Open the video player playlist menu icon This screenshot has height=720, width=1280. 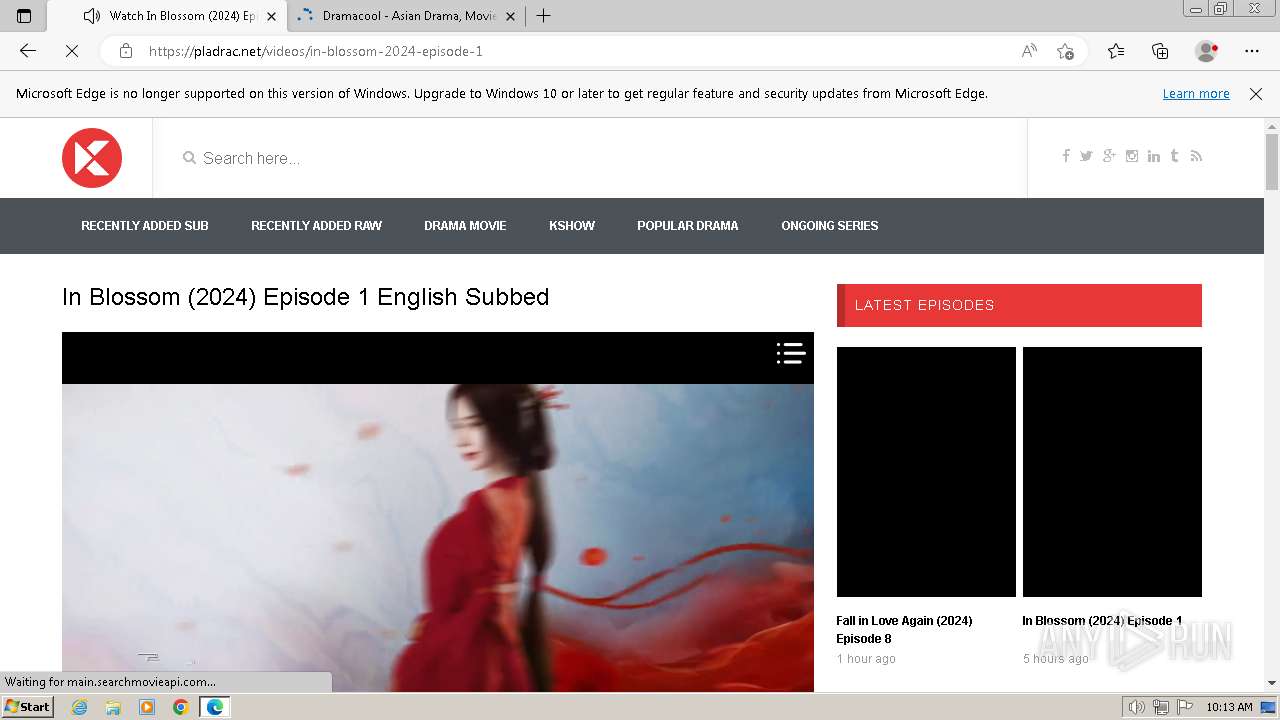pos(791,353)
